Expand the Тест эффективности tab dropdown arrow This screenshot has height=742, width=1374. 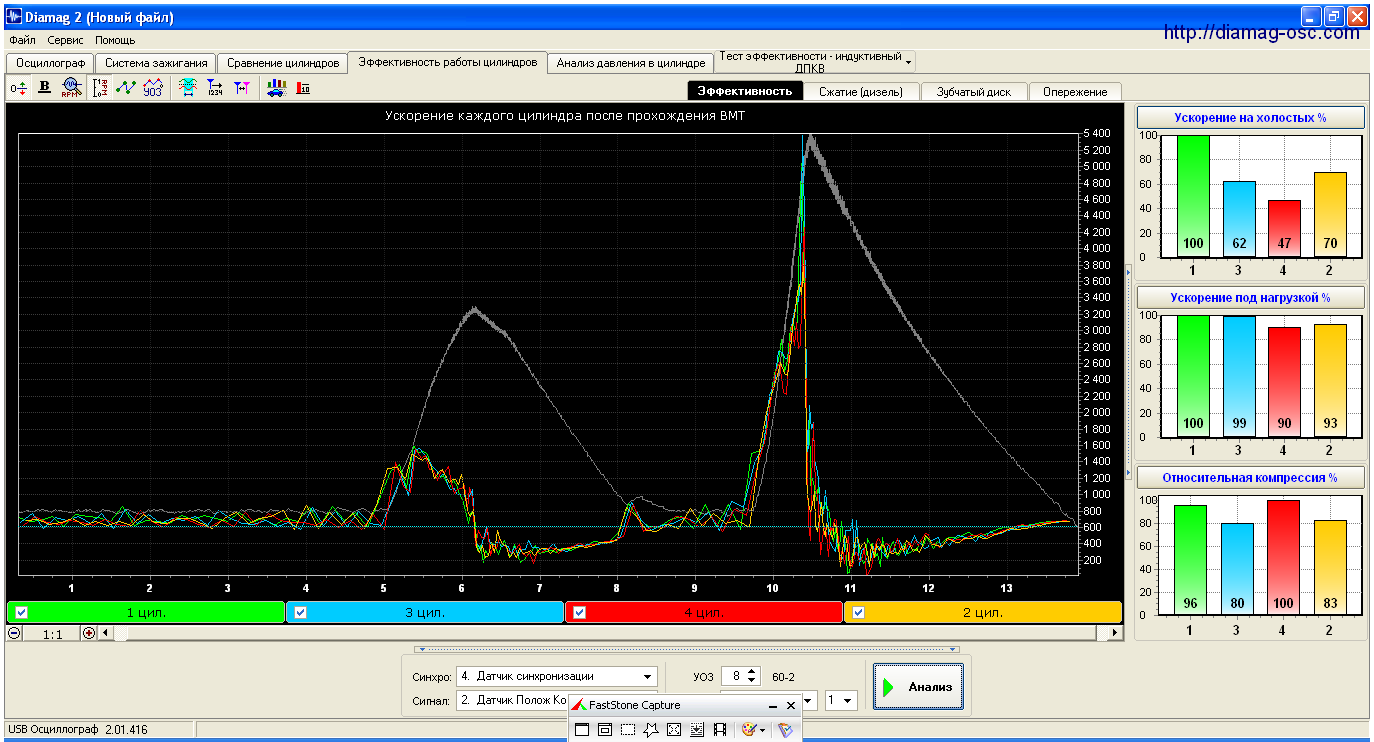click(x=908, y=62)
